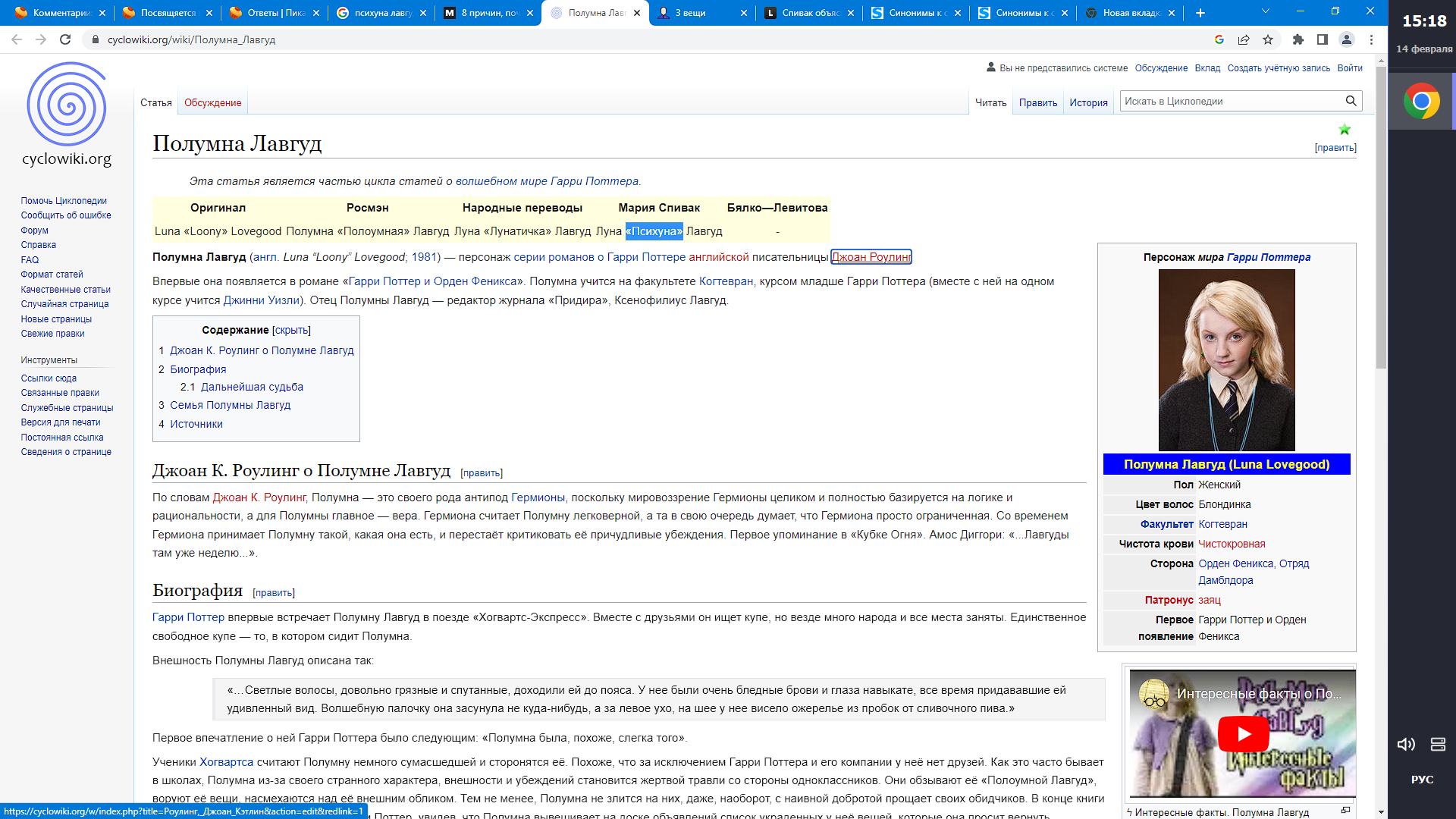Open the tab search chevron dropdown

pos(1265,11)
